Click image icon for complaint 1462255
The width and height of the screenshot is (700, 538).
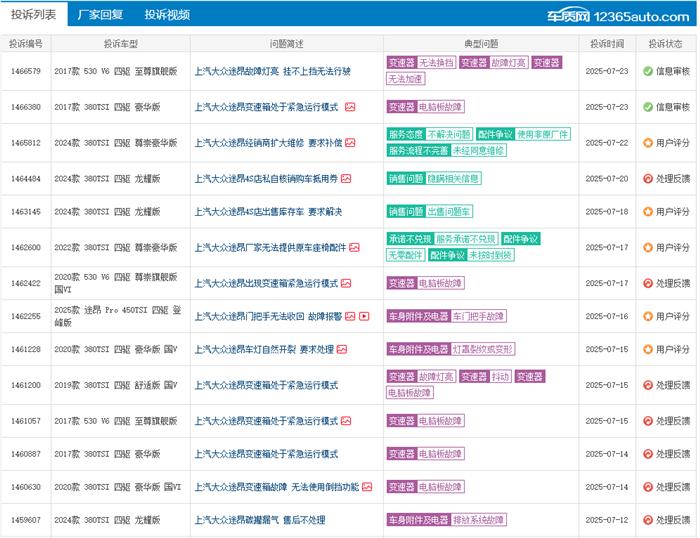tap(350, 316)
